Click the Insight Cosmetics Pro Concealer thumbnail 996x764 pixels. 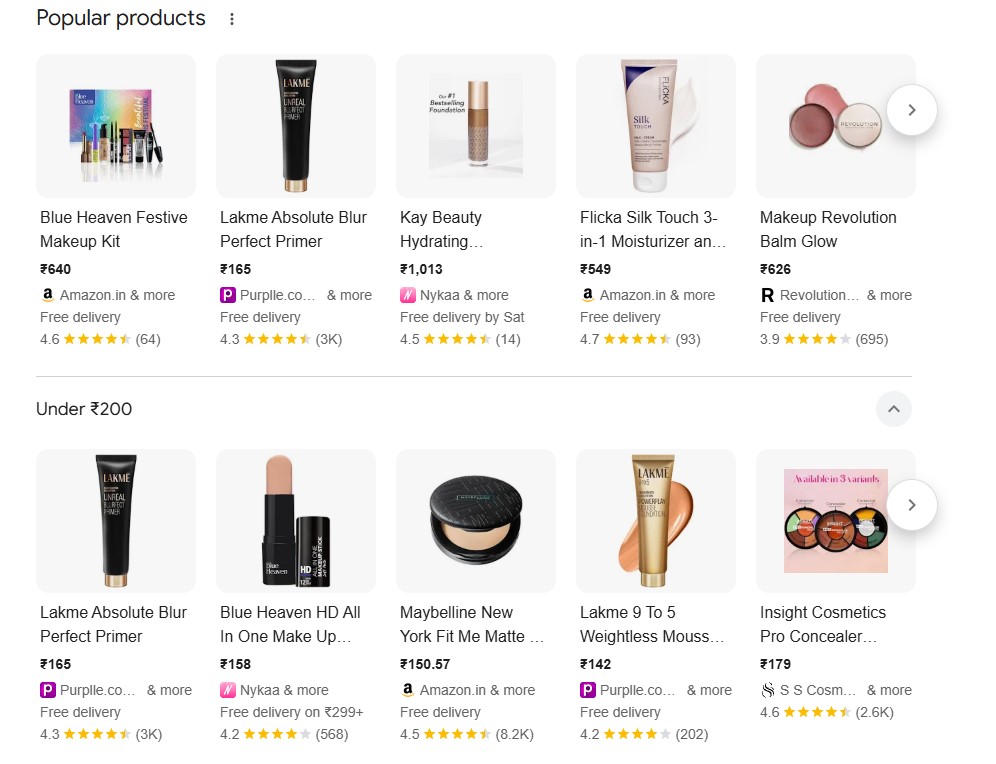pyautogui.click(x=835, y=520)
